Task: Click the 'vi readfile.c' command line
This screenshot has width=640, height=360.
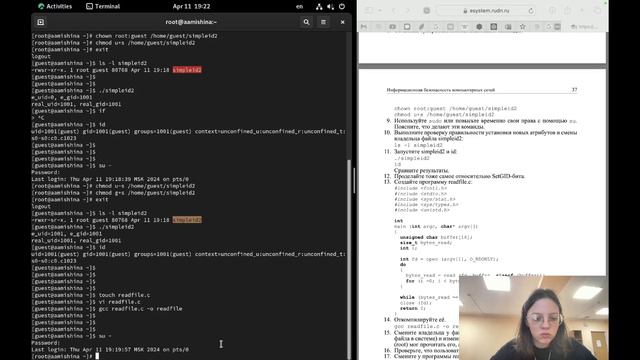Action: (x=86, y=302)
